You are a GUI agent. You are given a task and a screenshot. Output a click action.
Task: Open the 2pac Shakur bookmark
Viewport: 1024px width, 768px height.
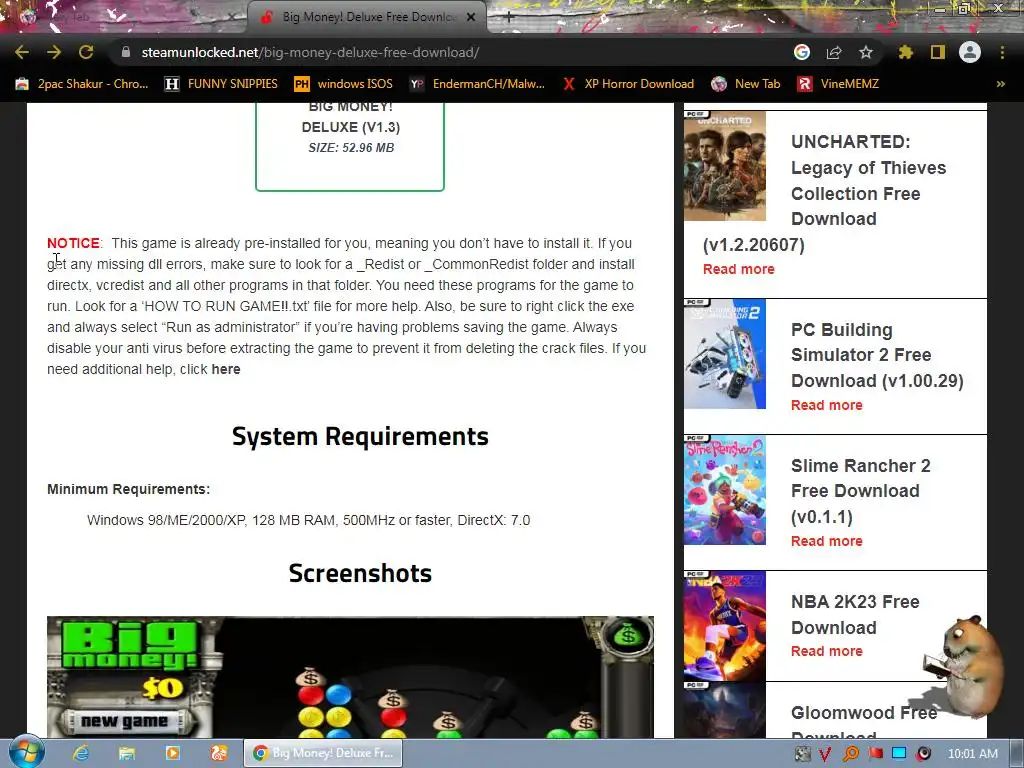click(x=82, y=84)
